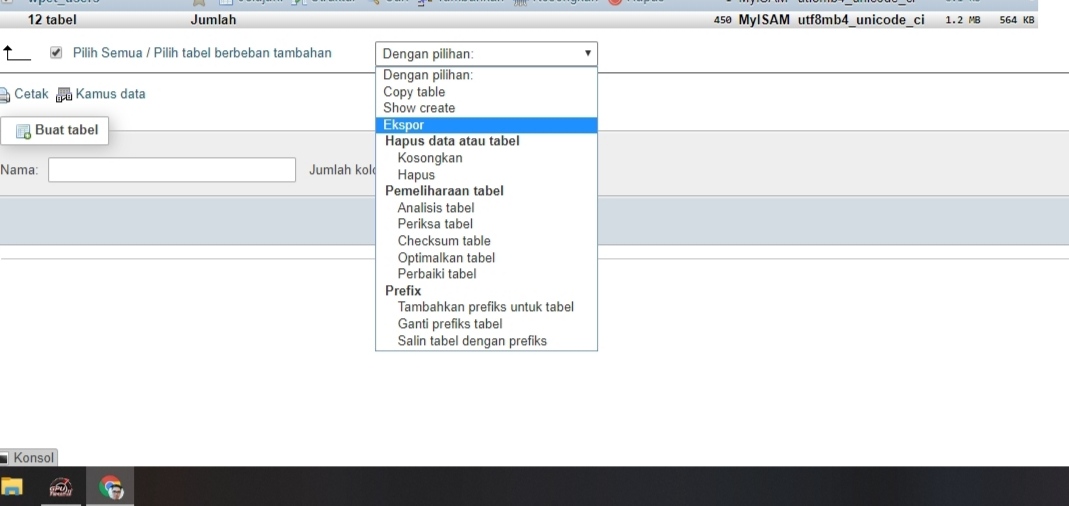Choose Optimalkan tabel option
Image resolution: width=1069 pixels, height=506 pixels.
coord(446,258)
